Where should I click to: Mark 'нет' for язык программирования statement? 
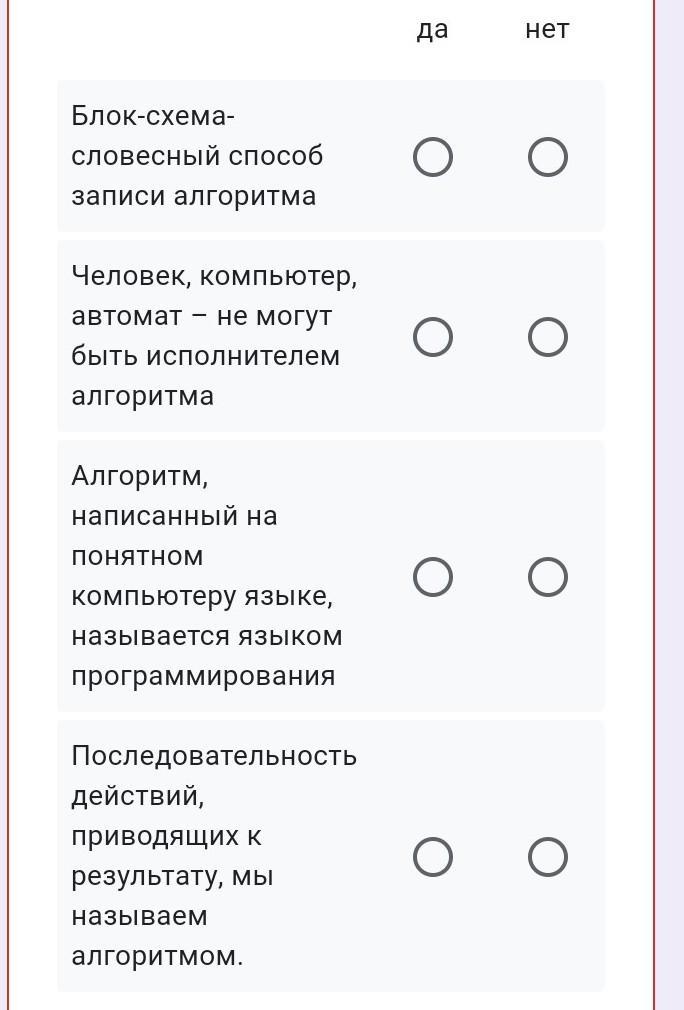click(547, 576)
